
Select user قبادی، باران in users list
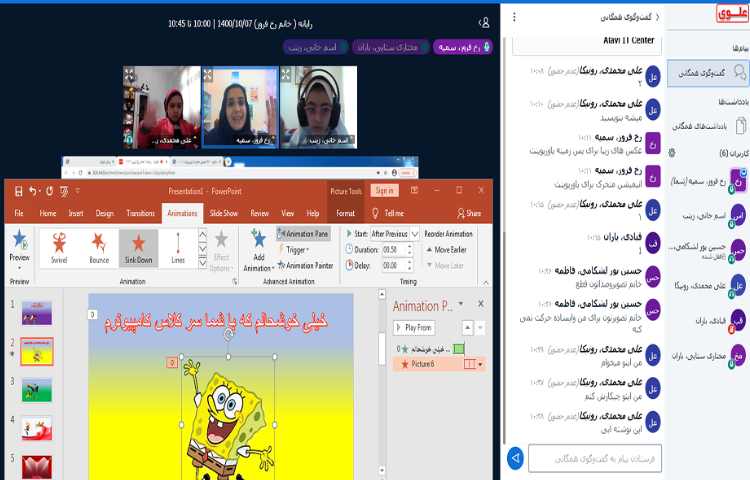(x=720, y=320)
